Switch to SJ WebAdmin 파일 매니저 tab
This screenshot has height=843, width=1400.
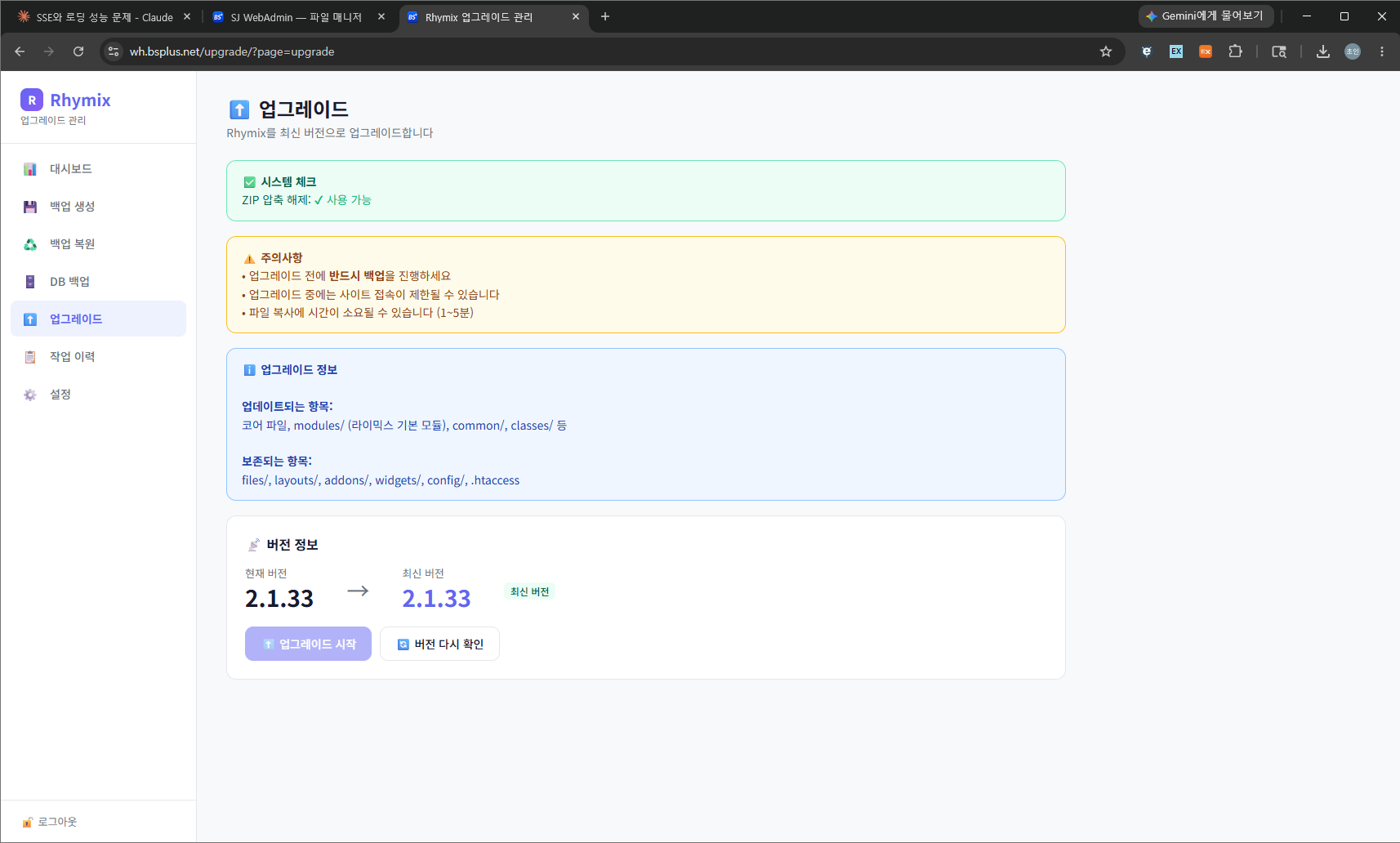[x=296, y=17]
